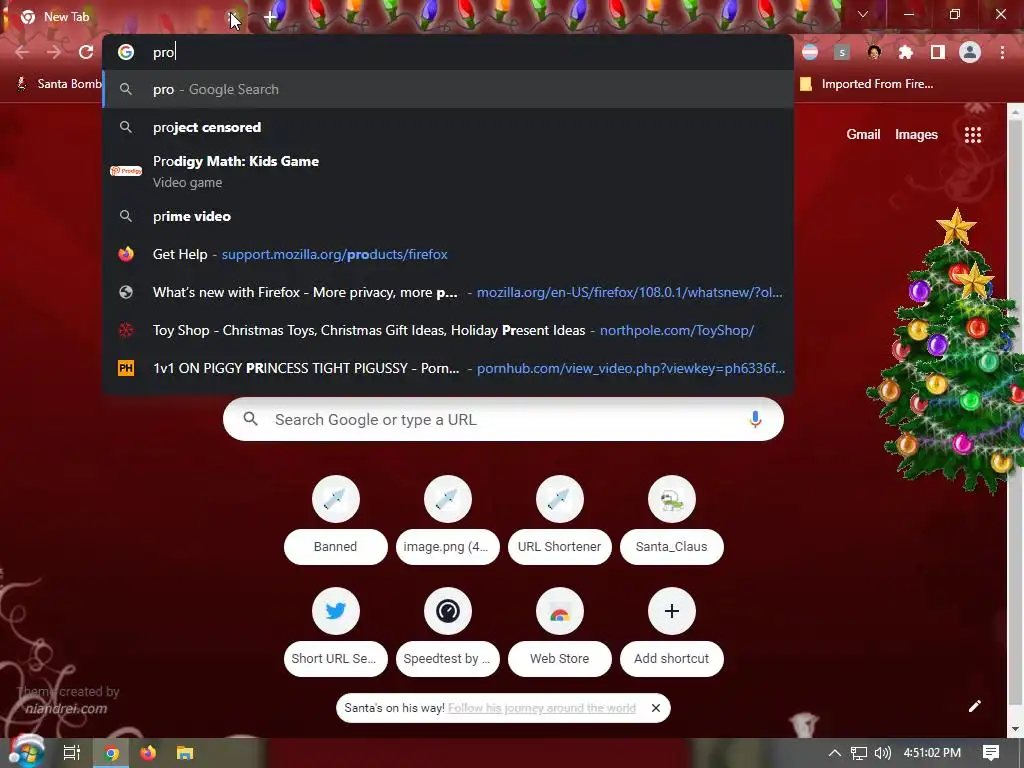This screenshot has height=768, width=1024.
Task: Open the Twitter Short URL shortcut
Action: [336, 632]
